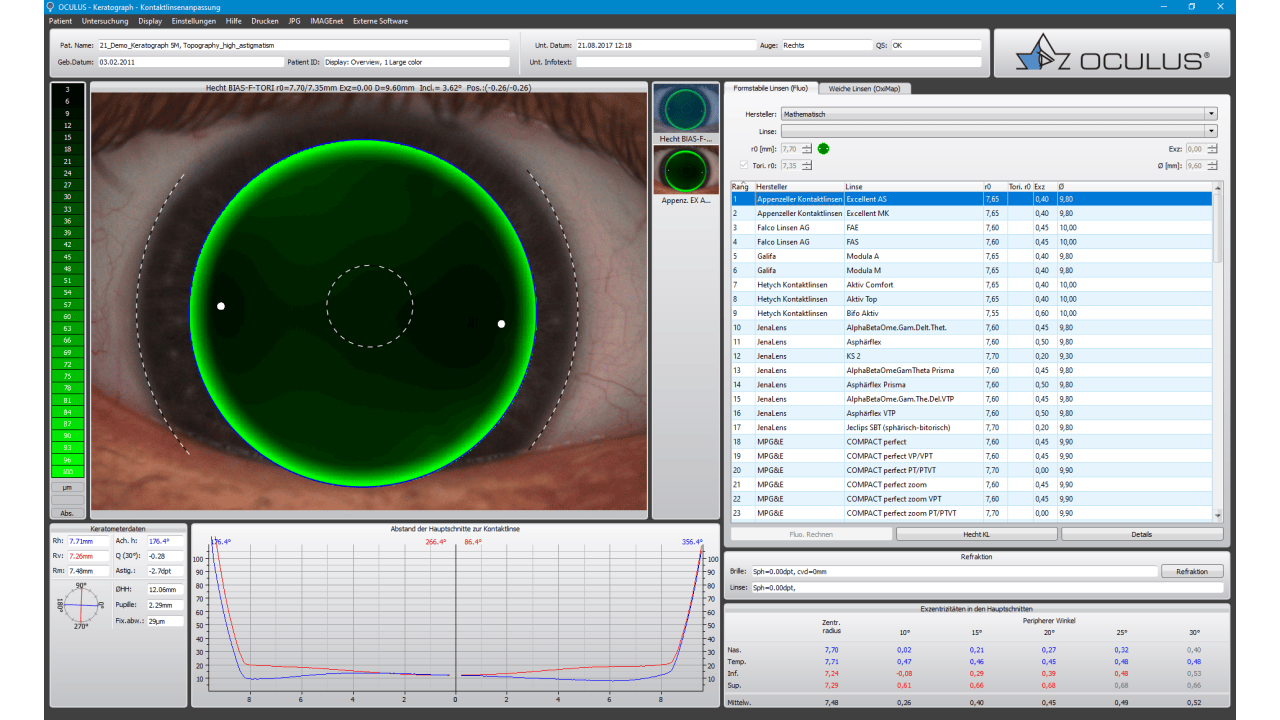Open the IMAGEnet menu
Image resolution: width=1280 pixels, height=720 pixels.
point(326,20)
